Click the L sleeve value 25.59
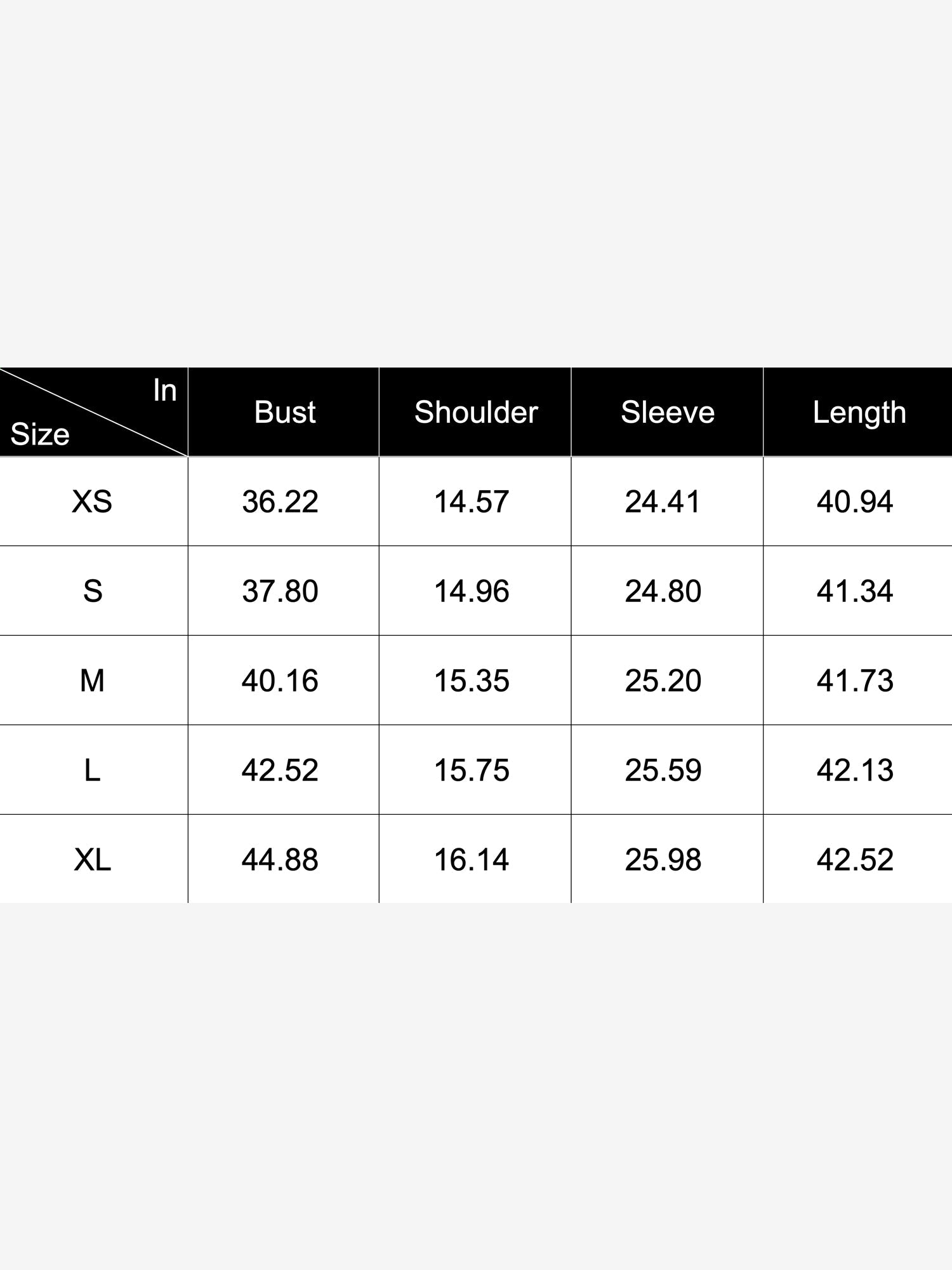 coord(663,770)
